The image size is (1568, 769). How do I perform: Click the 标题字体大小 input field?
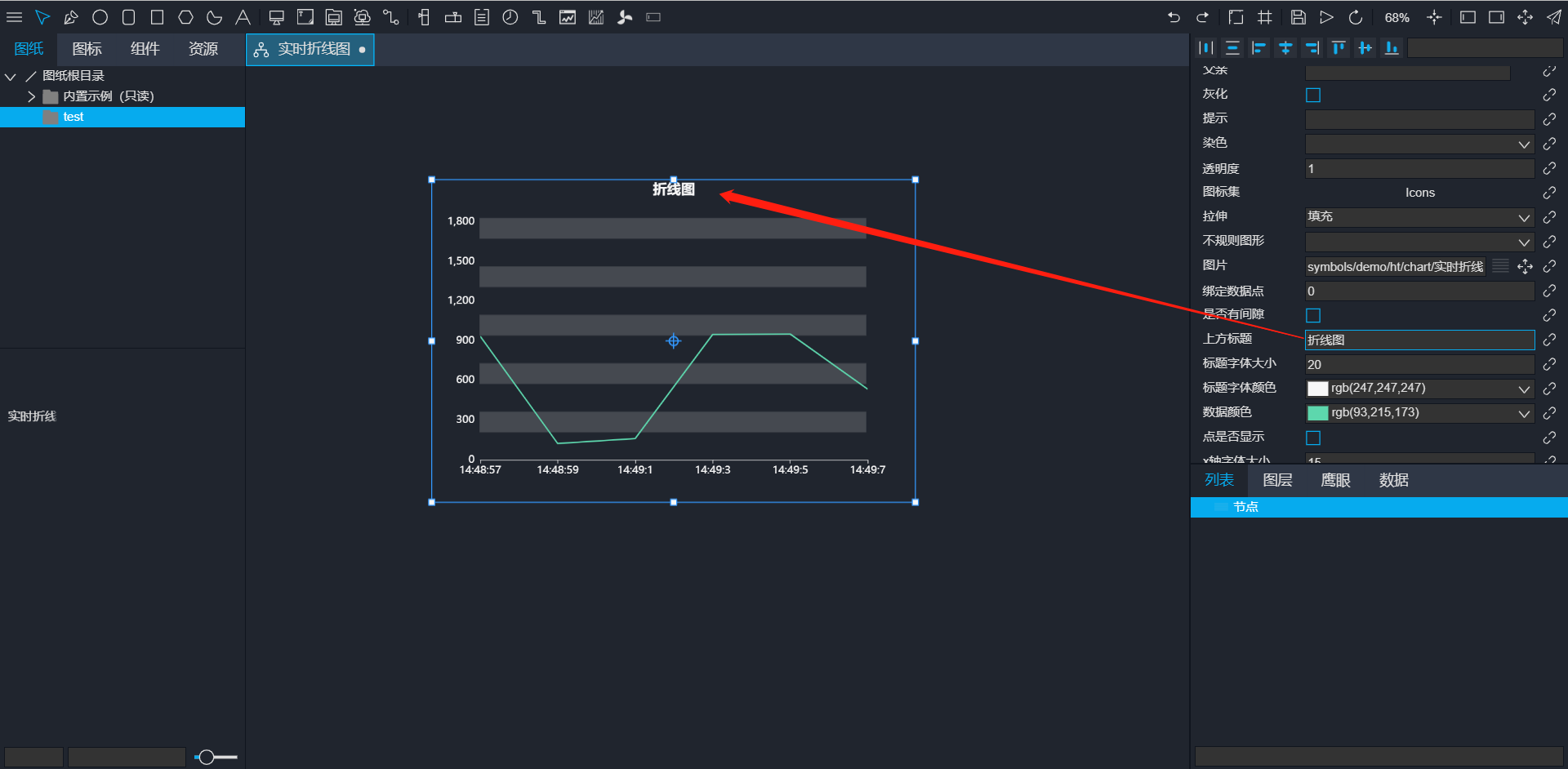tap(1419, 365)
